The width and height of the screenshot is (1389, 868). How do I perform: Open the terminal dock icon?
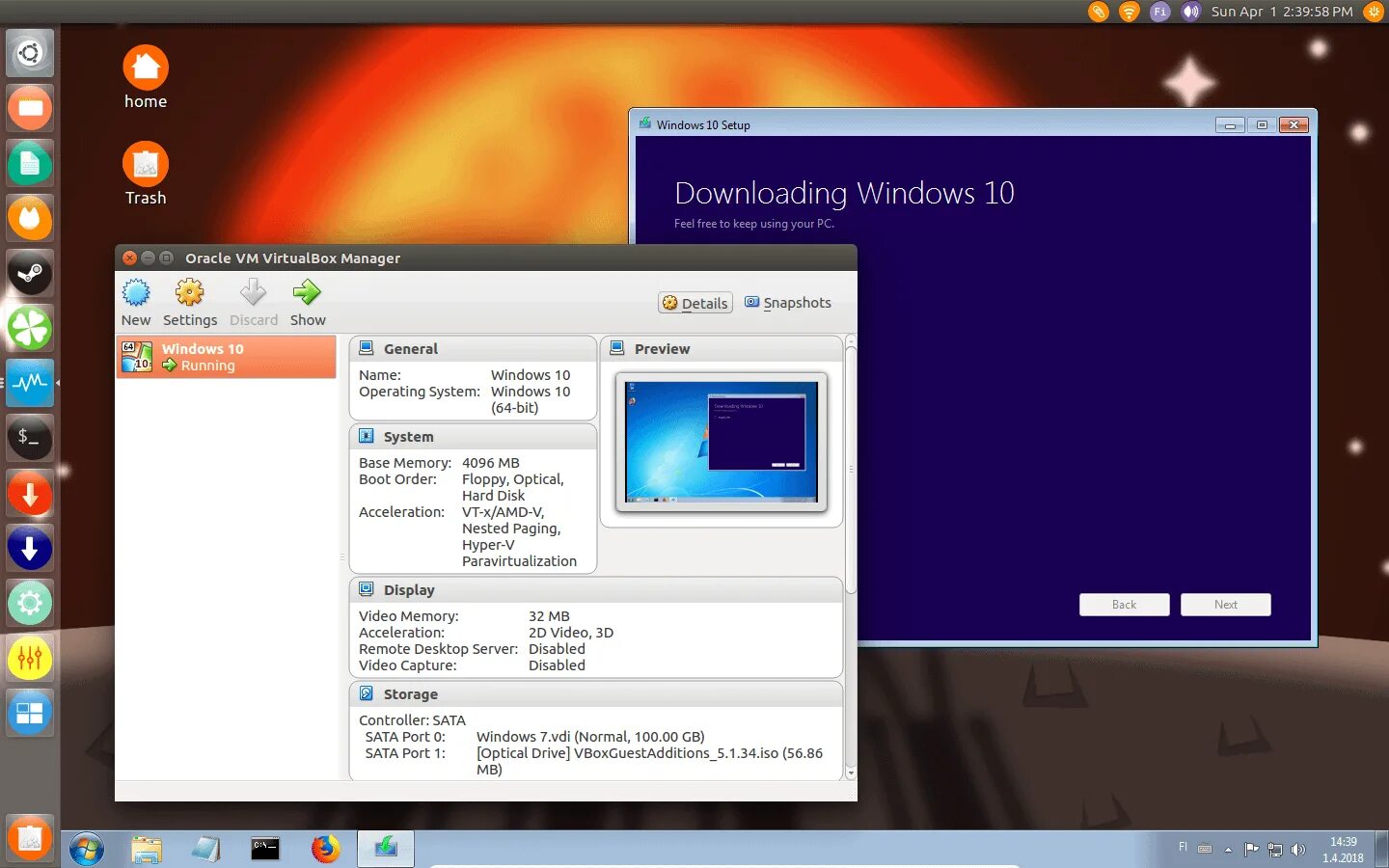30,438
